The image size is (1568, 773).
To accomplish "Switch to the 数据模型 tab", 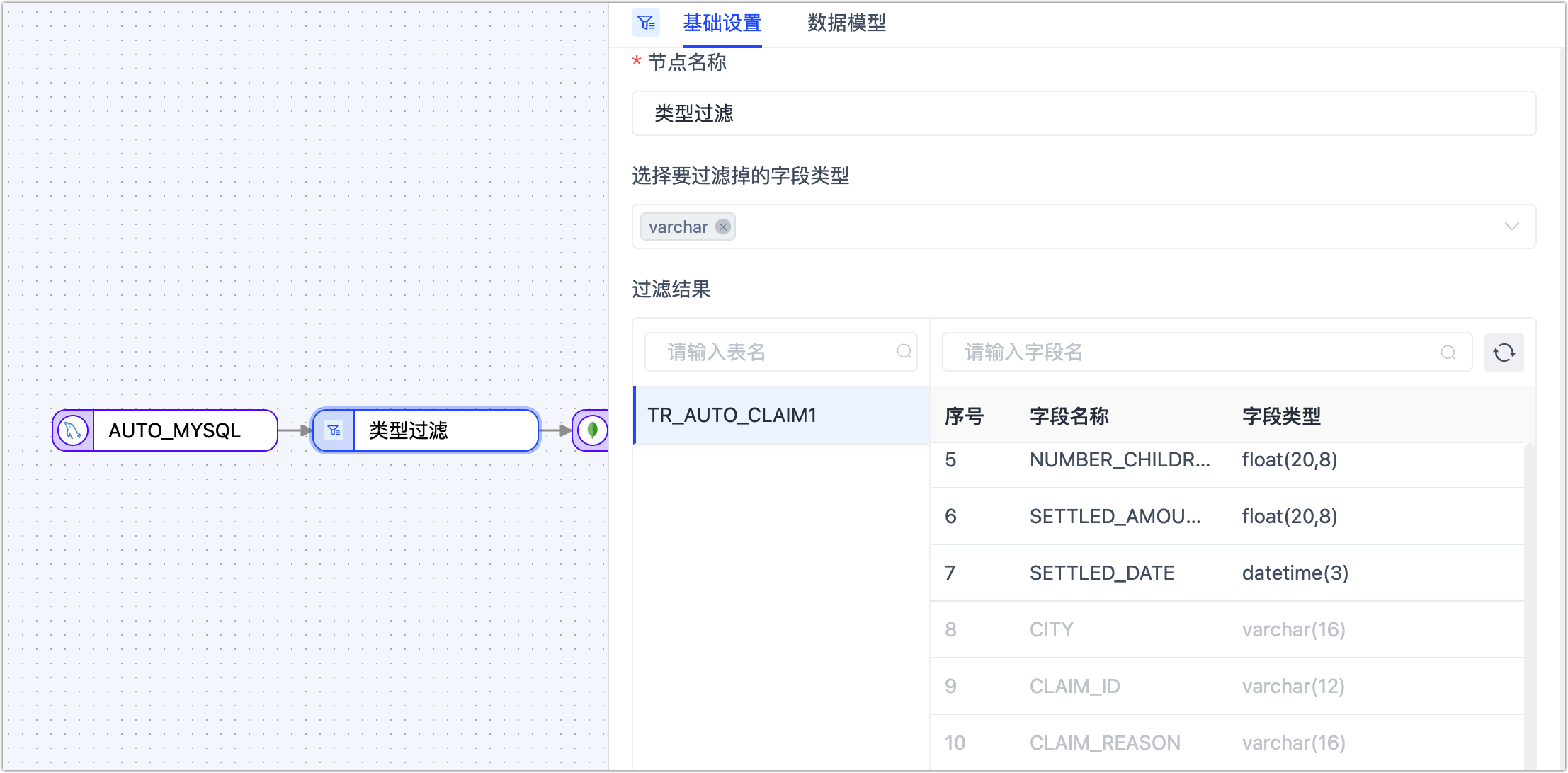I will tap(846, 23).
